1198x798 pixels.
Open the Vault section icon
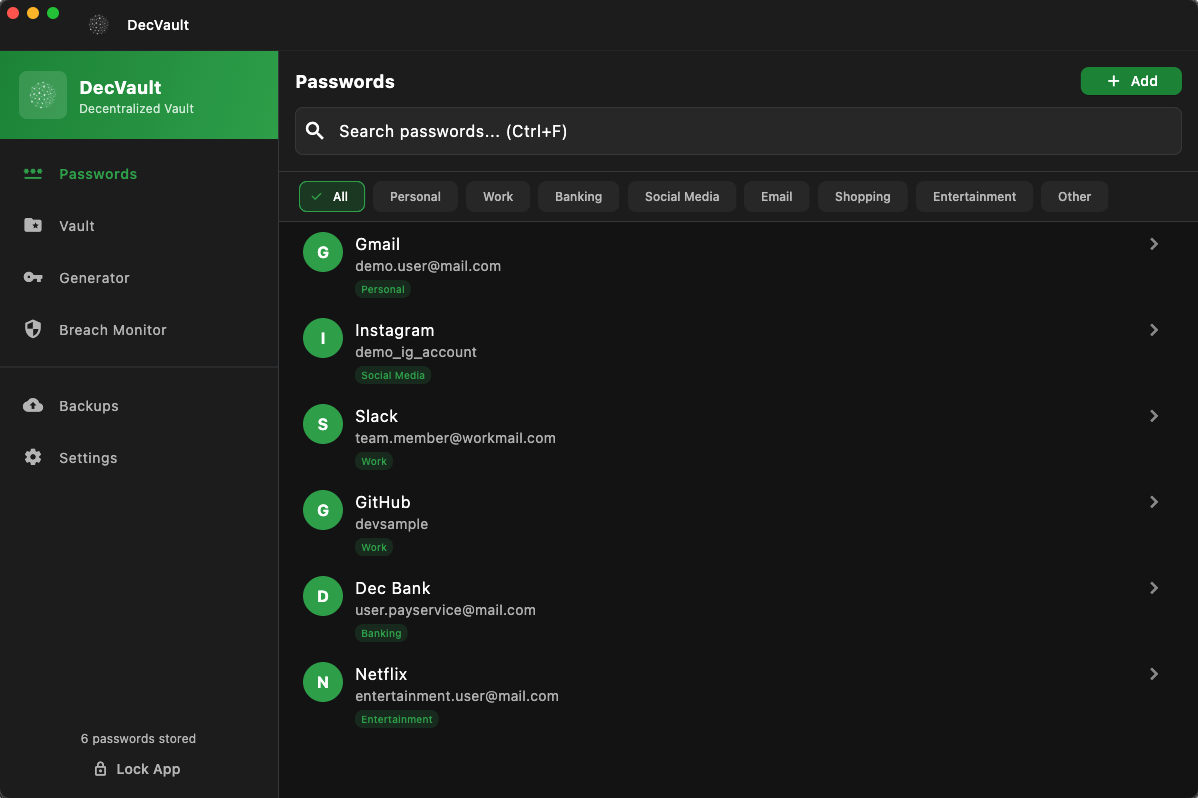[x=31, y=226]
